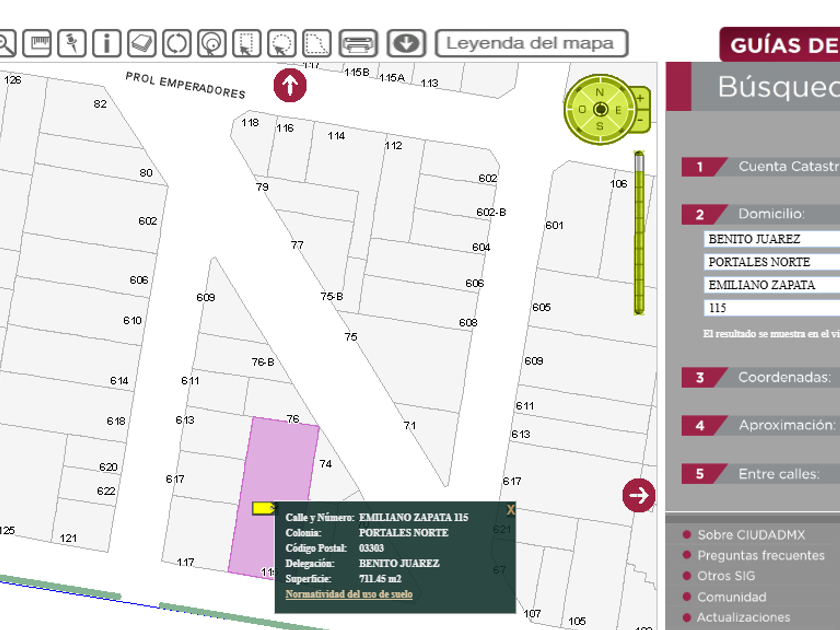Pan south using compass S

600,126
